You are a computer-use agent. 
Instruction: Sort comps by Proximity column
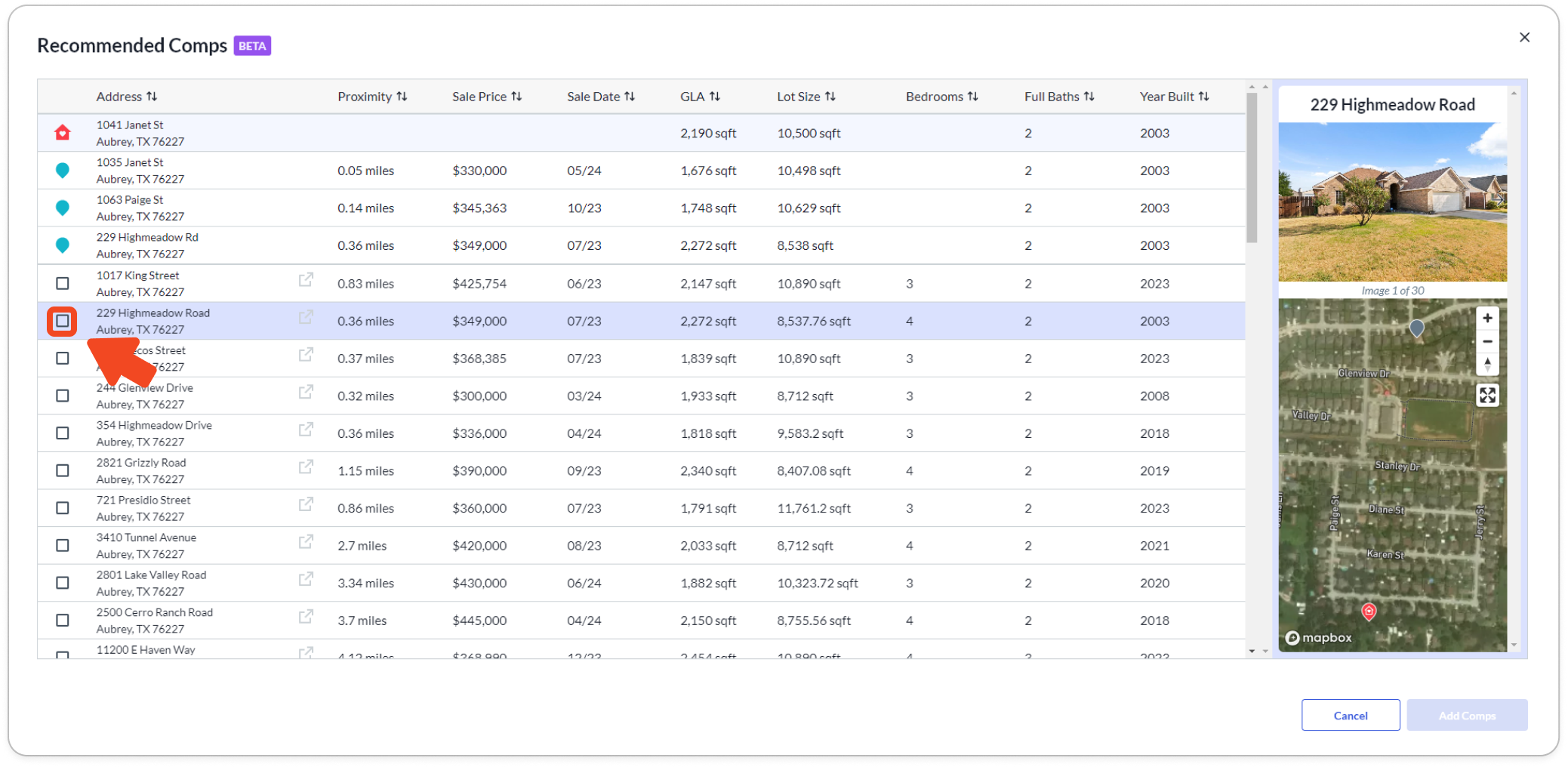(x=372, y=97)
